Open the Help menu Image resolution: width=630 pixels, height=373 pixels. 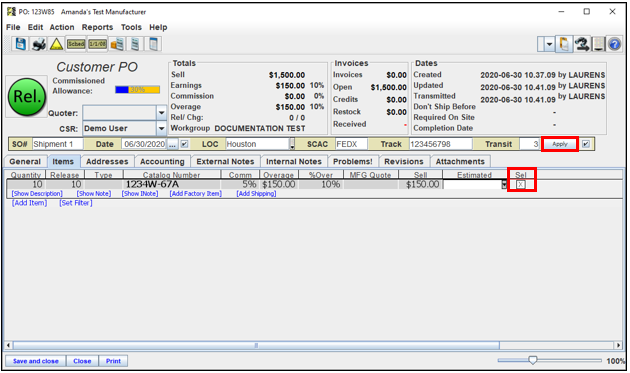pyautogui.click(x=158, y=27)
